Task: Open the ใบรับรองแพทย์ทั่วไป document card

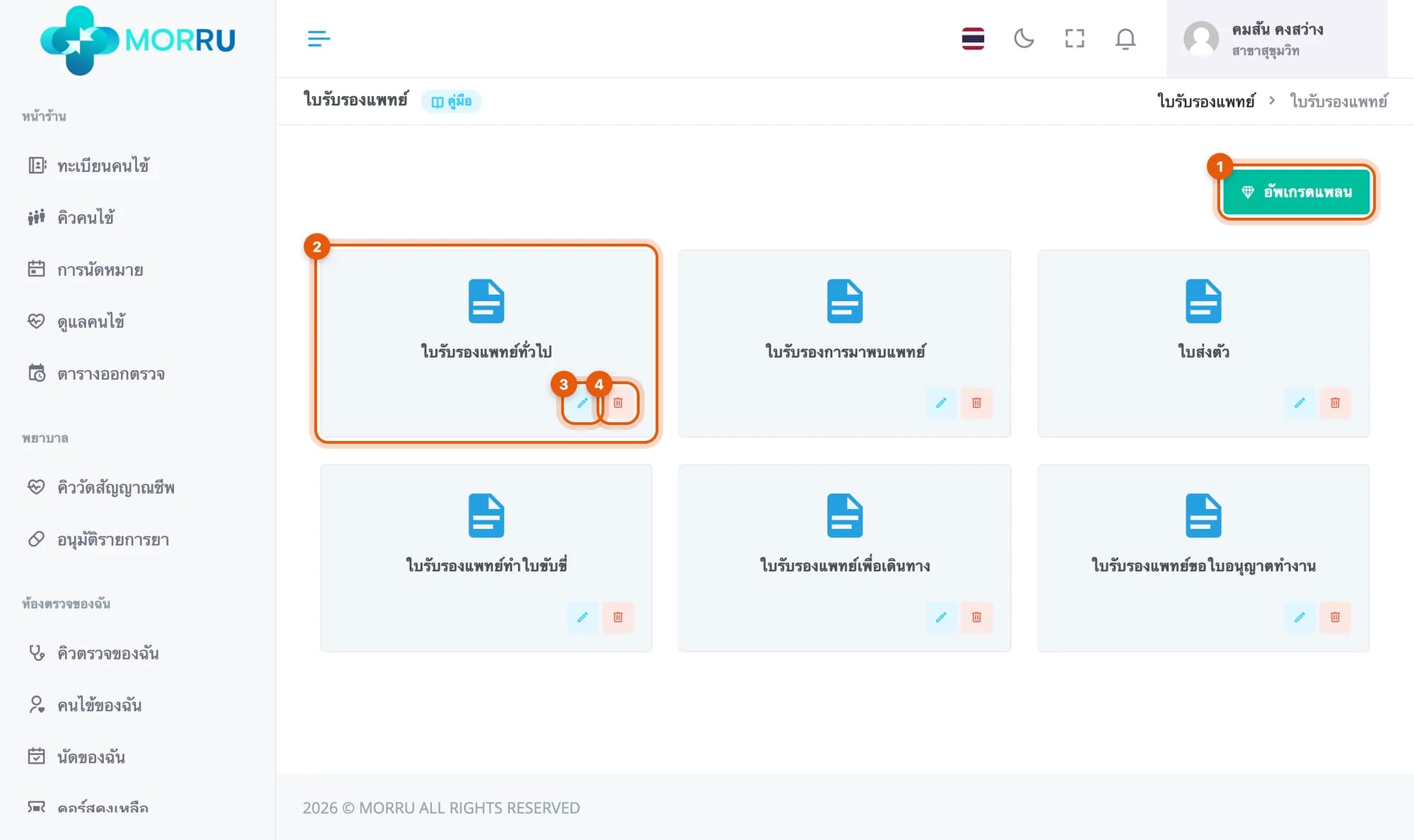Action: 486,344
